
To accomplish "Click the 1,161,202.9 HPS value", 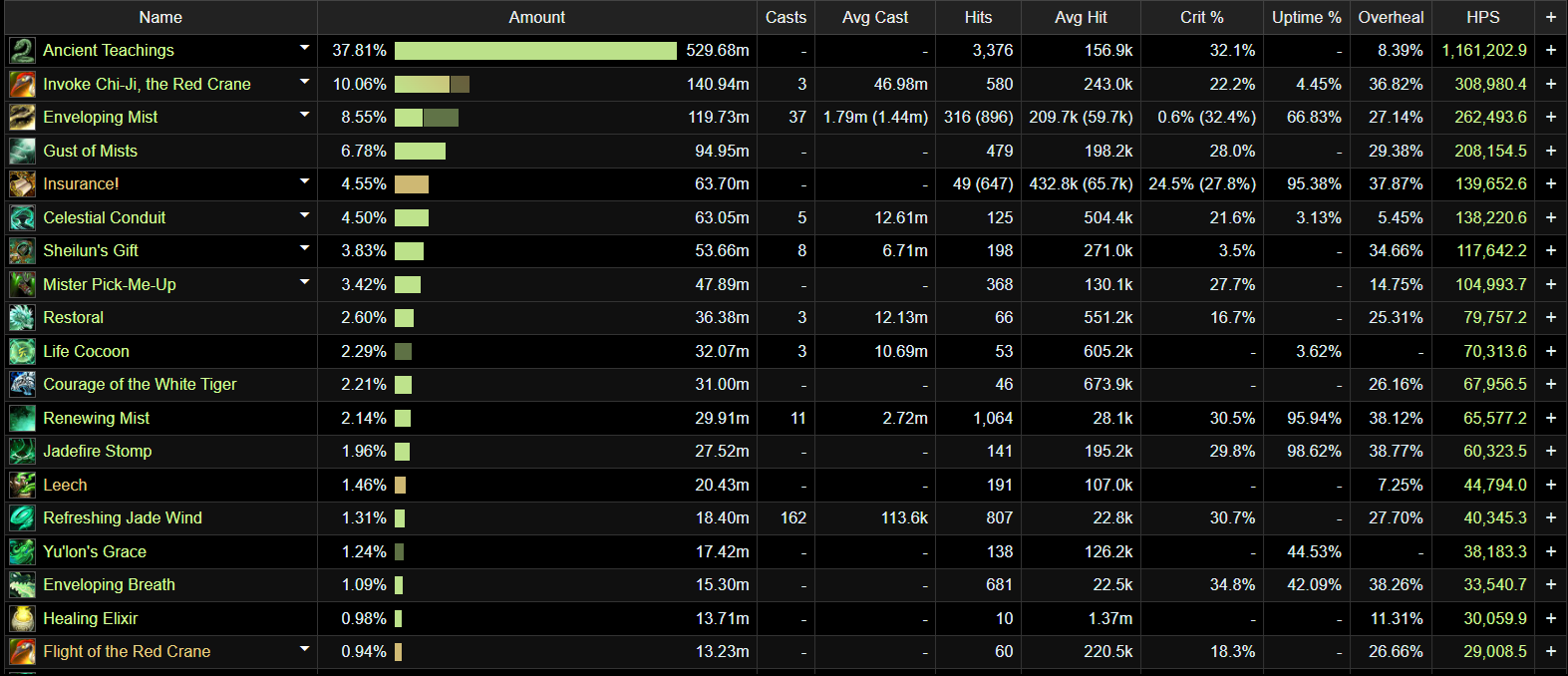I will [1484, 51].
